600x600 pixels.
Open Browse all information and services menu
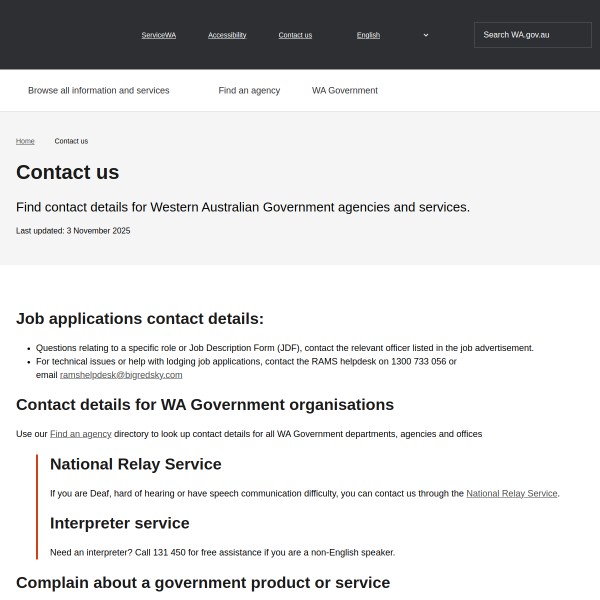point(99,90)
